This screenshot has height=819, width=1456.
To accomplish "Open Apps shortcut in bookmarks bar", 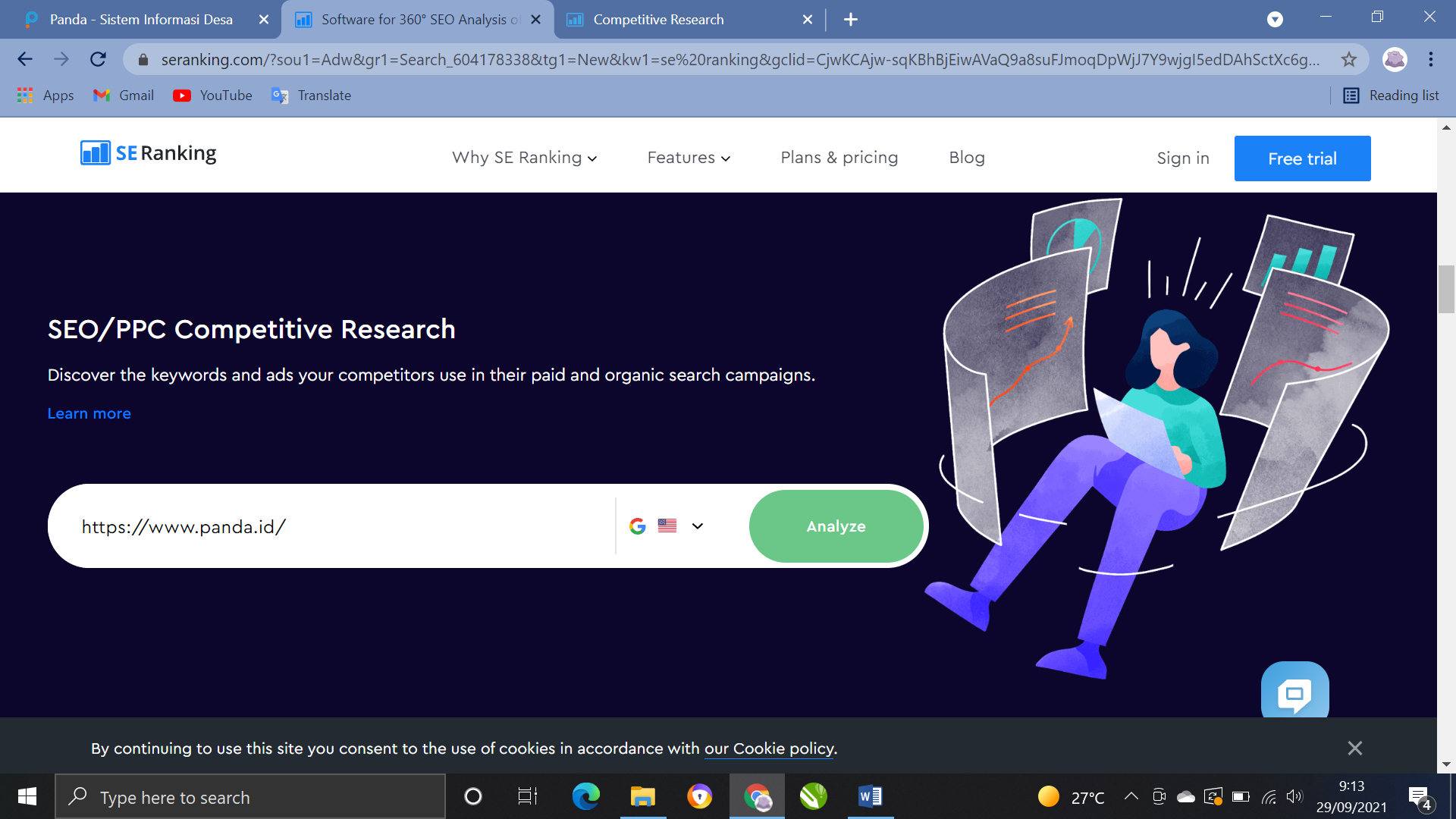I will pos(45,96).
